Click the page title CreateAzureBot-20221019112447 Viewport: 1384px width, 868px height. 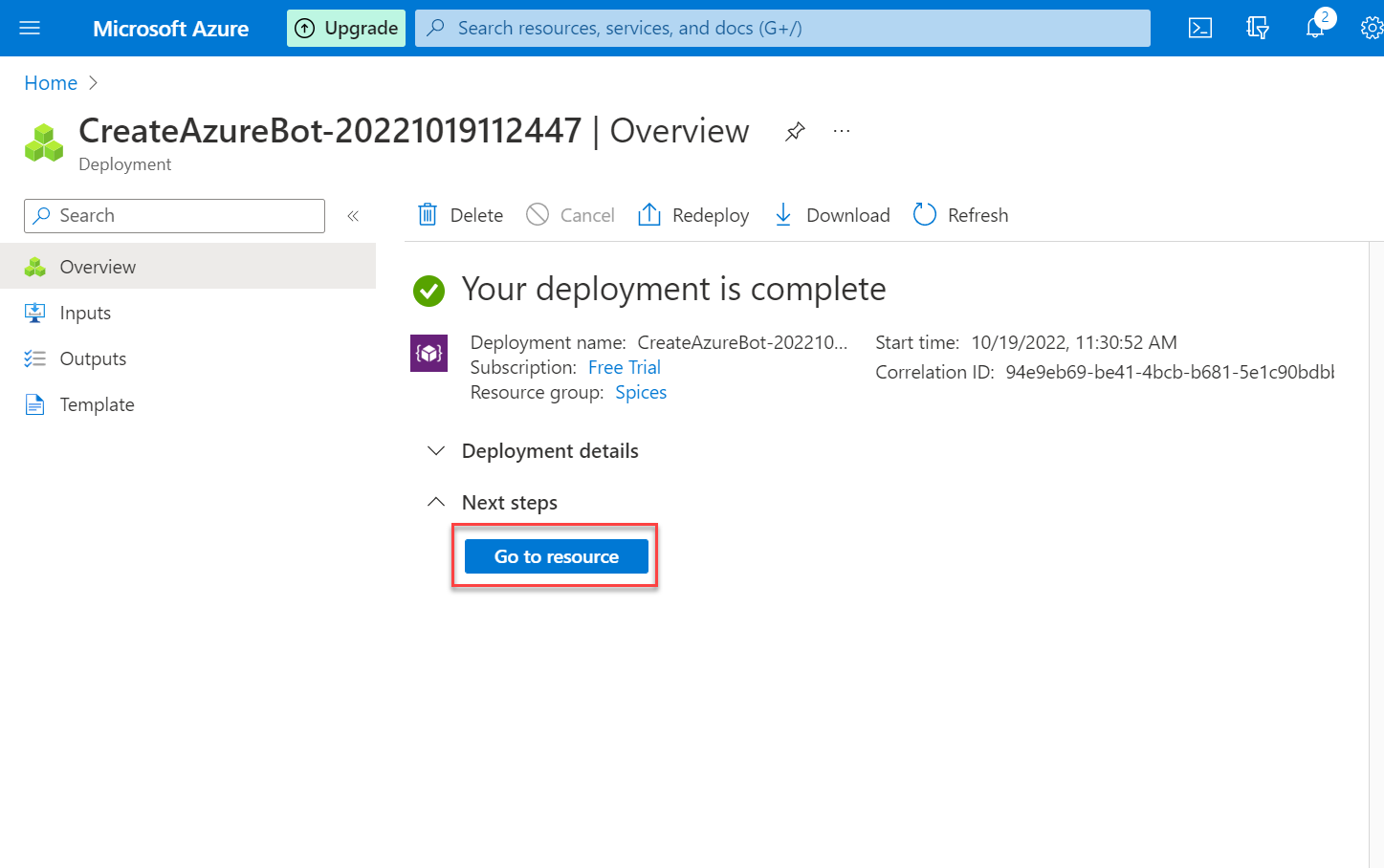coord(330,131)
